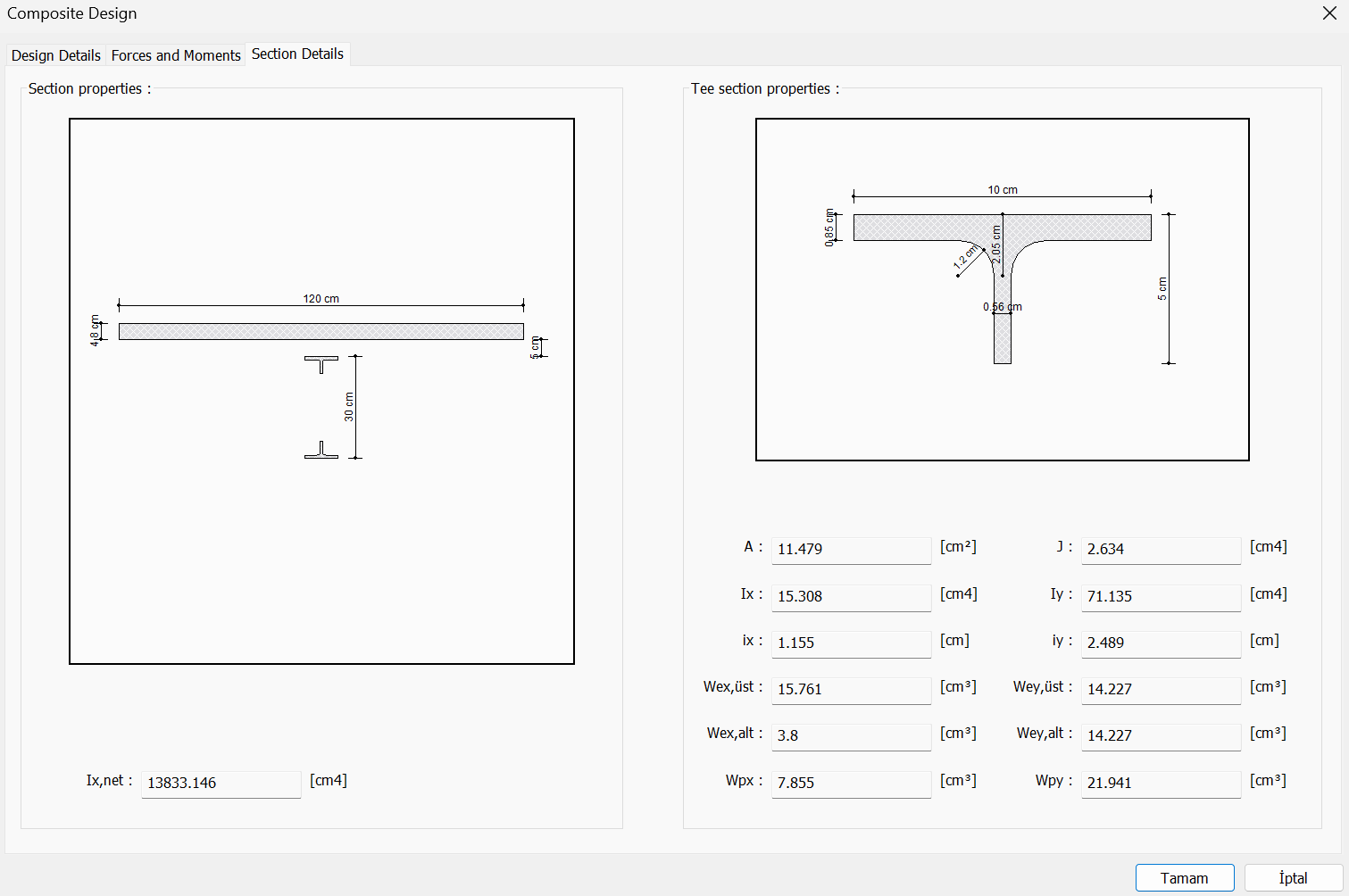Click inside the A area field

click(850, 550)
